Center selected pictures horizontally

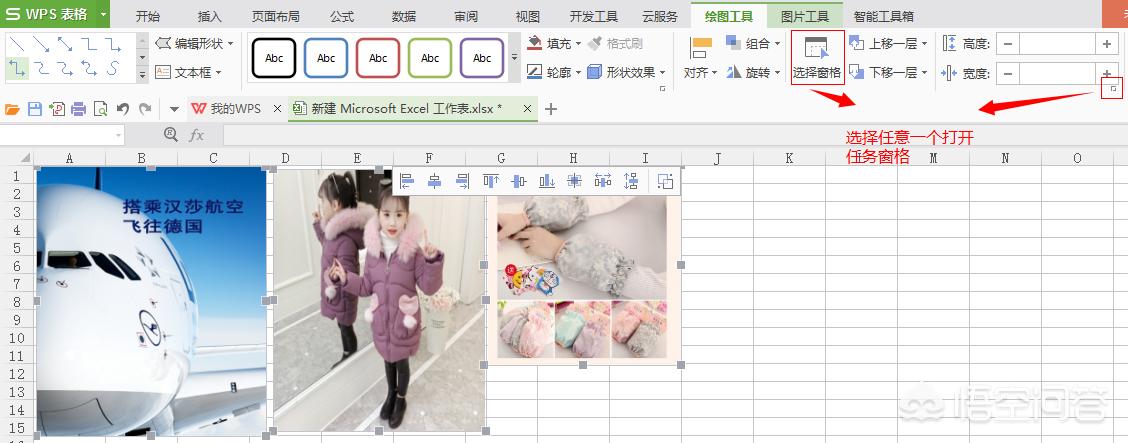(x=435, y=181)
